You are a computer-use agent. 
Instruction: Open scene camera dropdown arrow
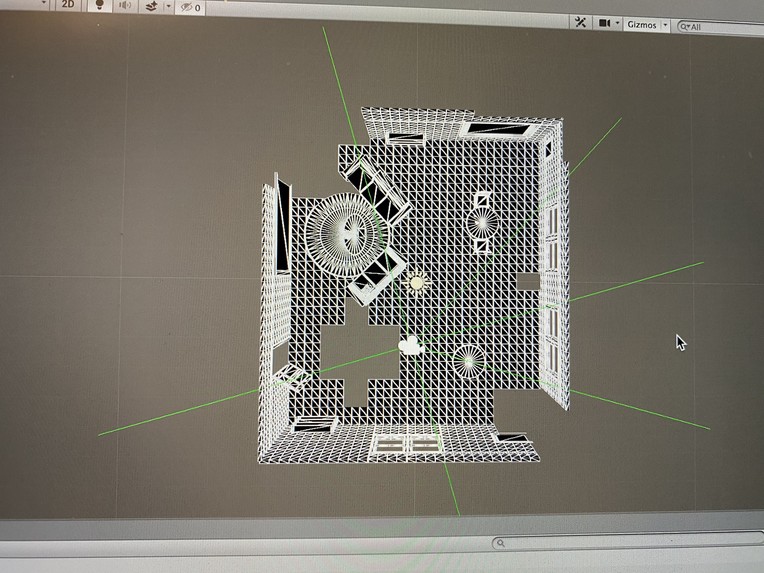[617, 23]
